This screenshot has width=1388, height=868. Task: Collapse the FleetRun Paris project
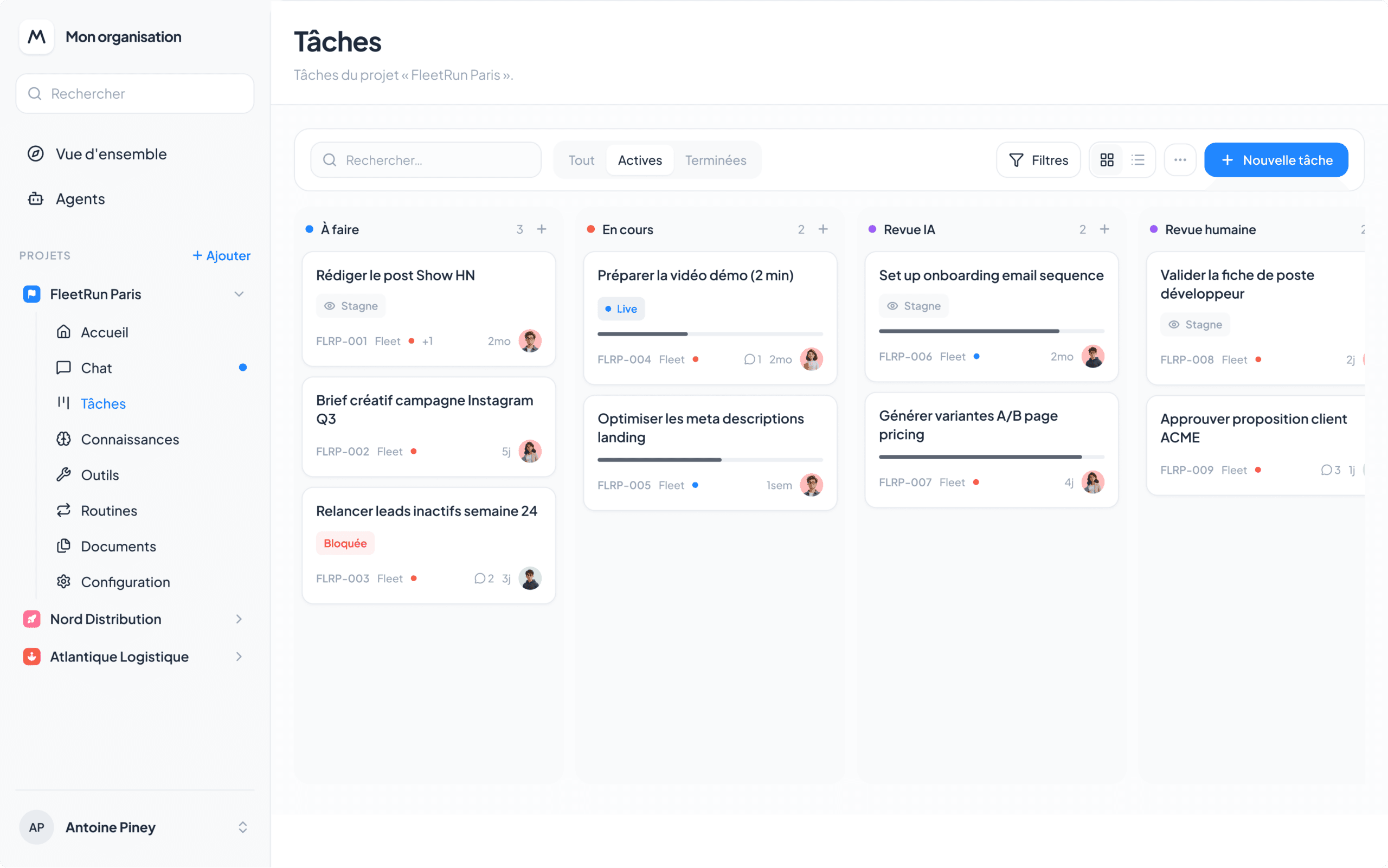(239, 294)
